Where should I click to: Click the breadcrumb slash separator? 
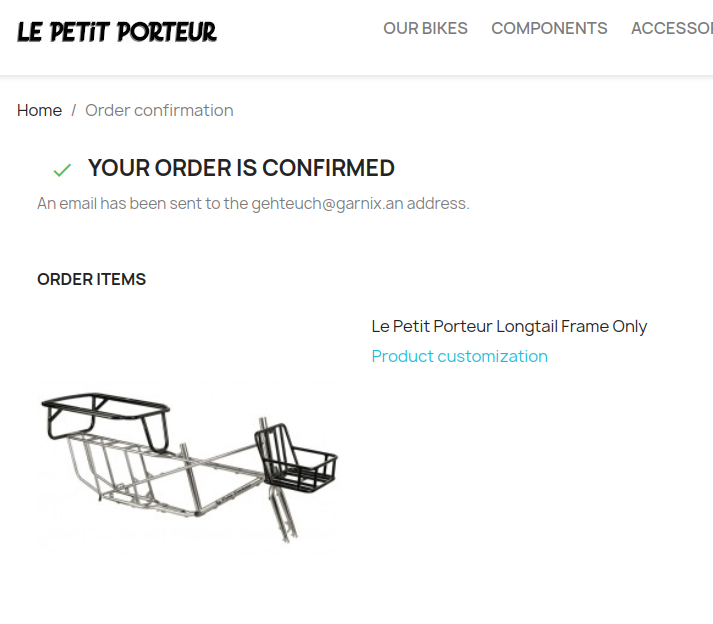[x=73, y=110]
